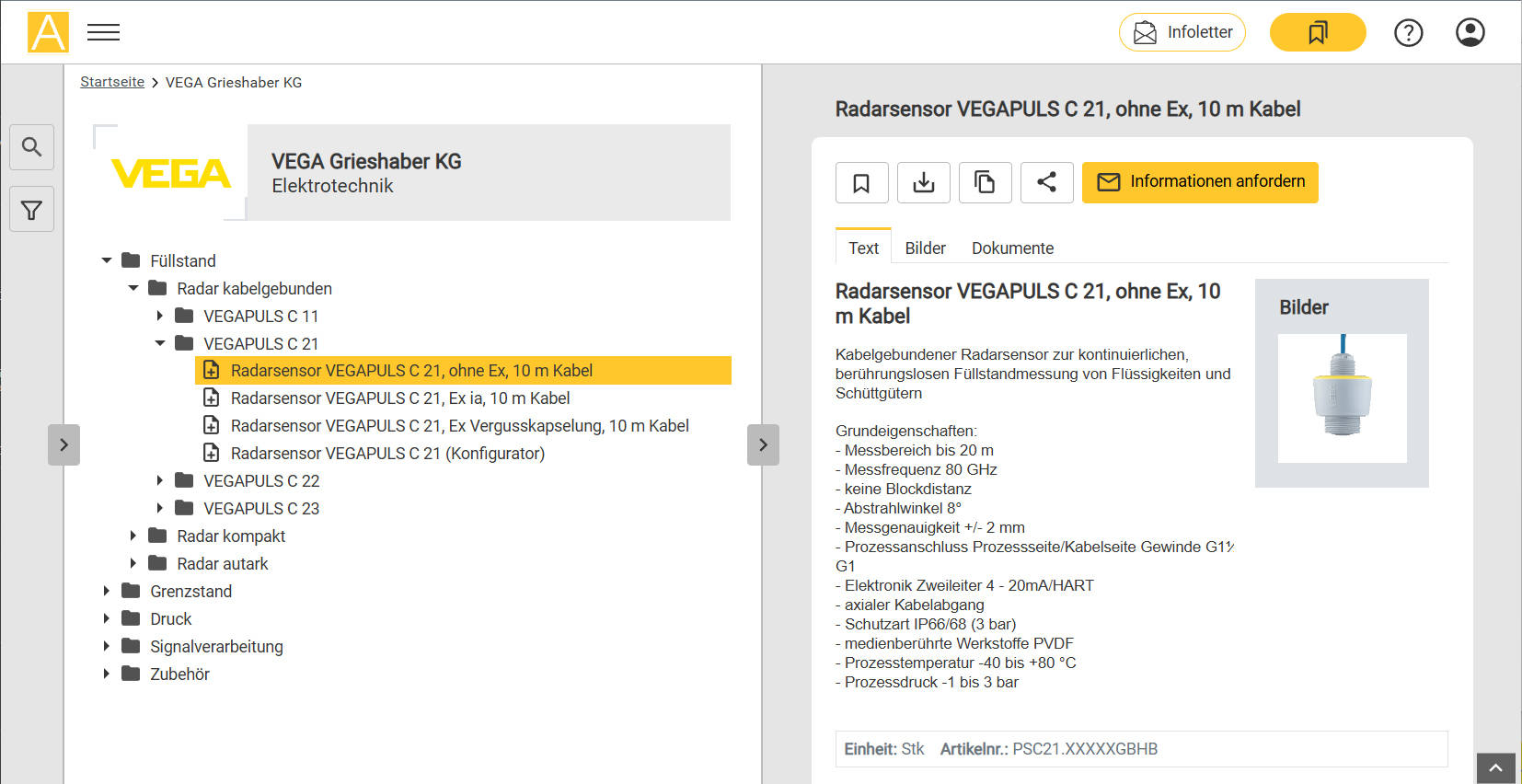Screen dimensions: 1522x784
Task: Click the search magnifier sidebar icon
Action: tap(32, 147)
